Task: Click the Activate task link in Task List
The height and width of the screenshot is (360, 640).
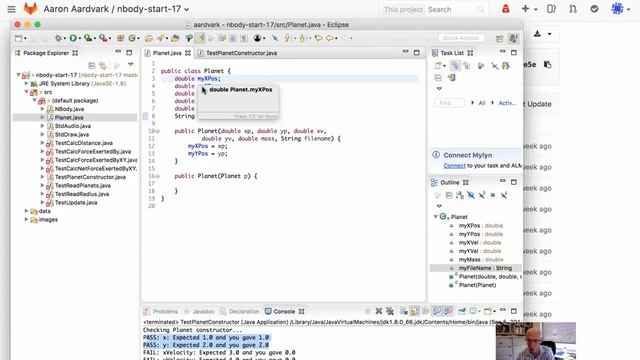Action: [507, 103]
